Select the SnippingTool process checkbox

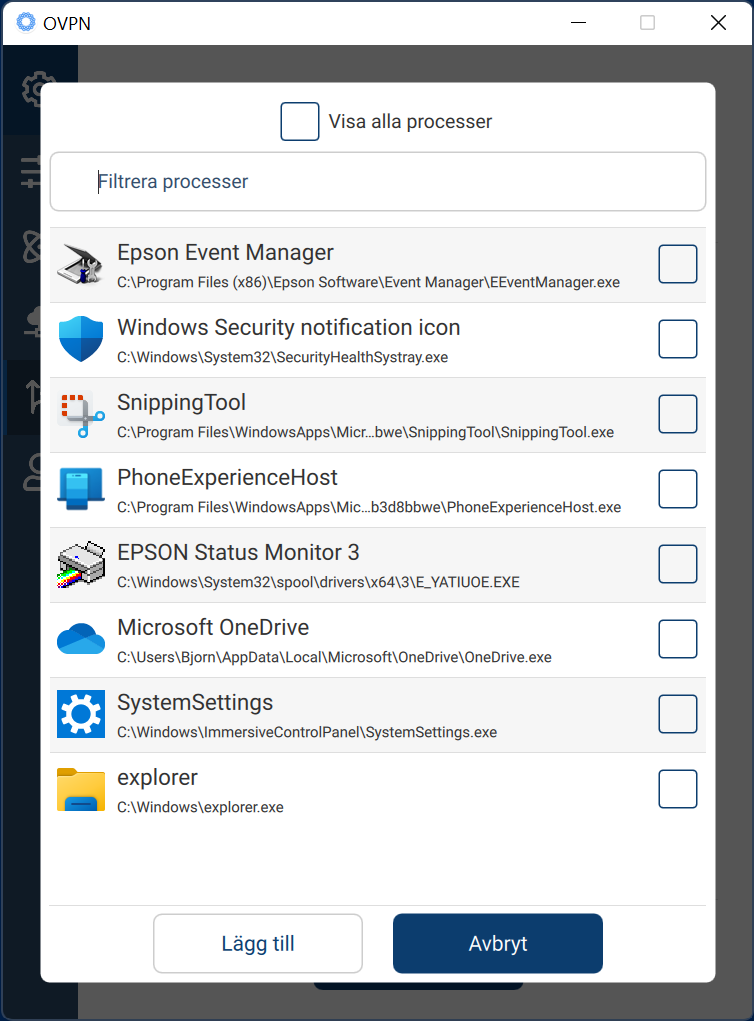pos(677,414)
